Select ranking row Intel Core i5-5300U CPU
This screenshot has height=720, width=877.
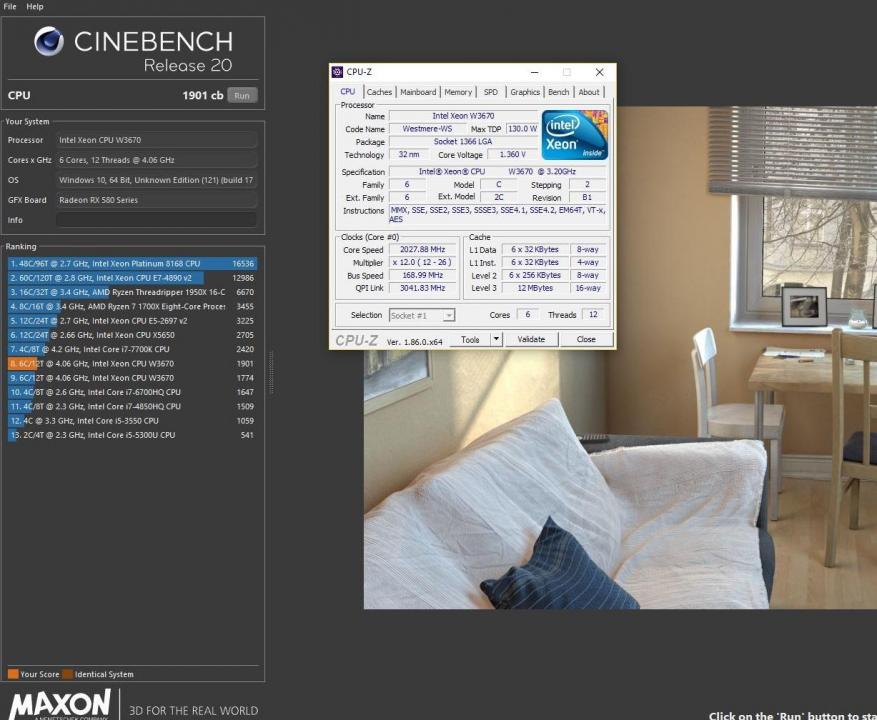coord(132,435)
